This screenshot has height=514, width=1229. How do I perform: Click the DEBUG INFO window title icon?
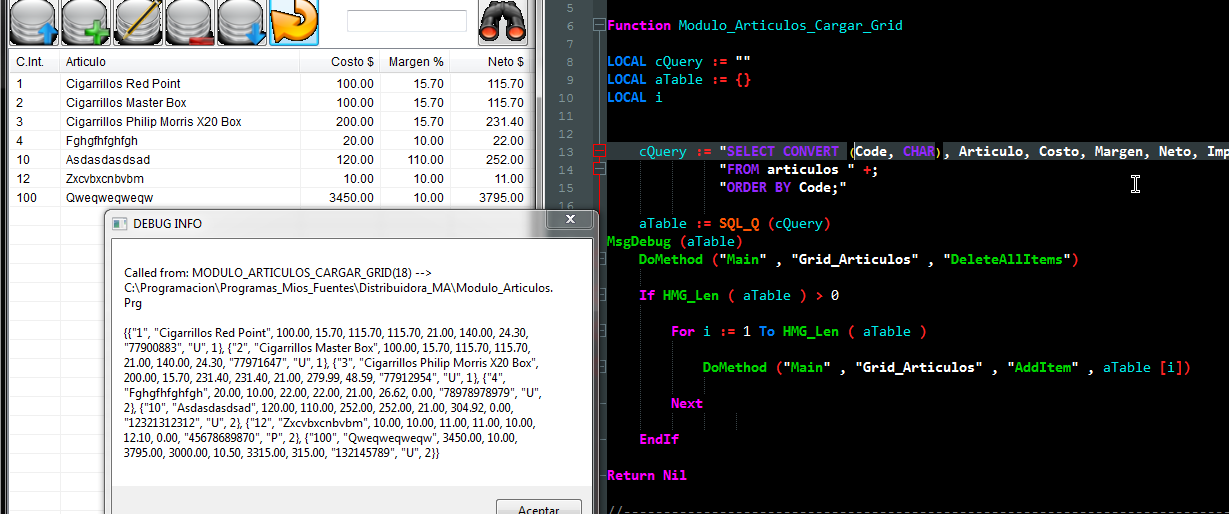click(x=119, y=224)
